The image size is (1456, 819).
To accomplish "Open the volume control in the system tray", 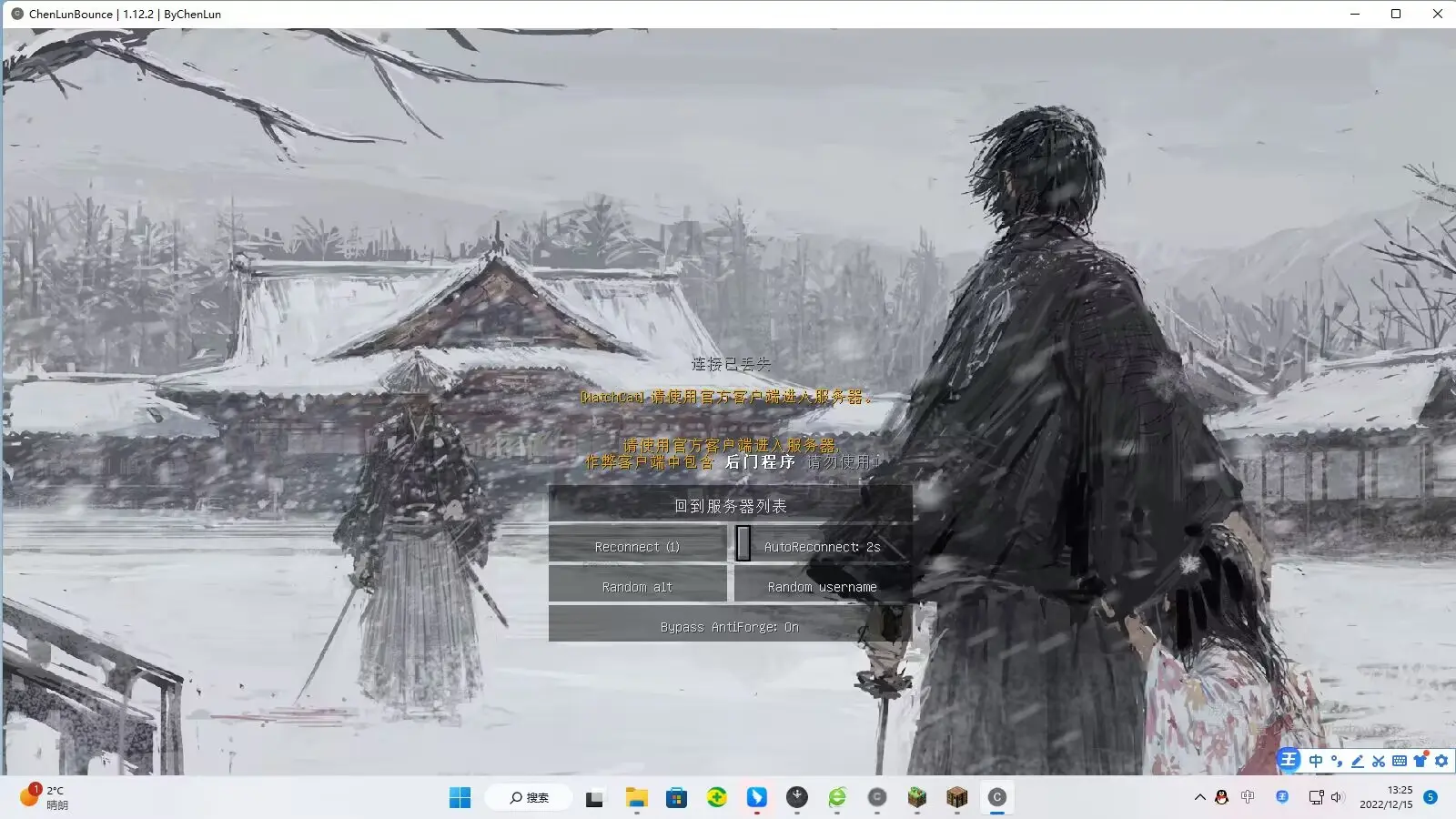I will [x=1337, y=797].
